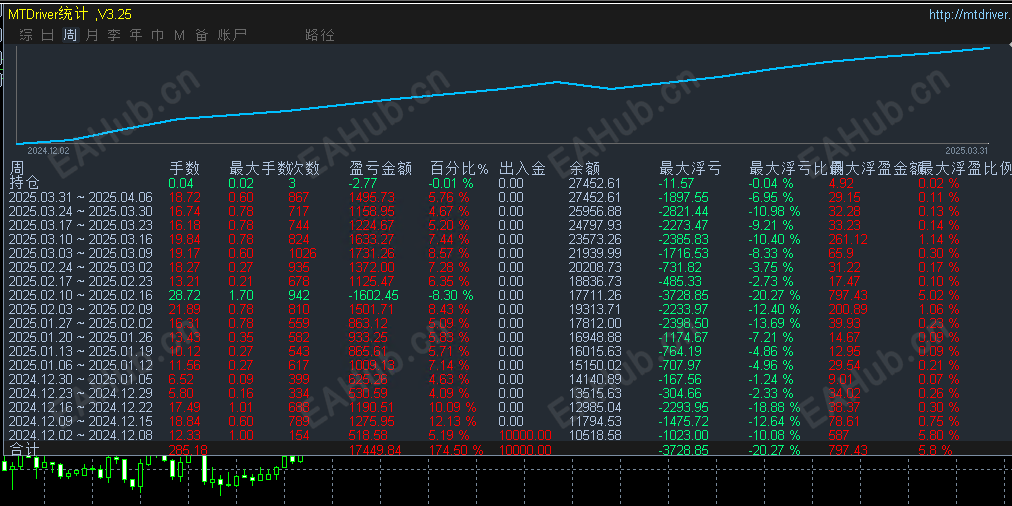1012x506 pixels.
Task: Click the percentage value 10.09 %
Action: [x=453, y=407]
